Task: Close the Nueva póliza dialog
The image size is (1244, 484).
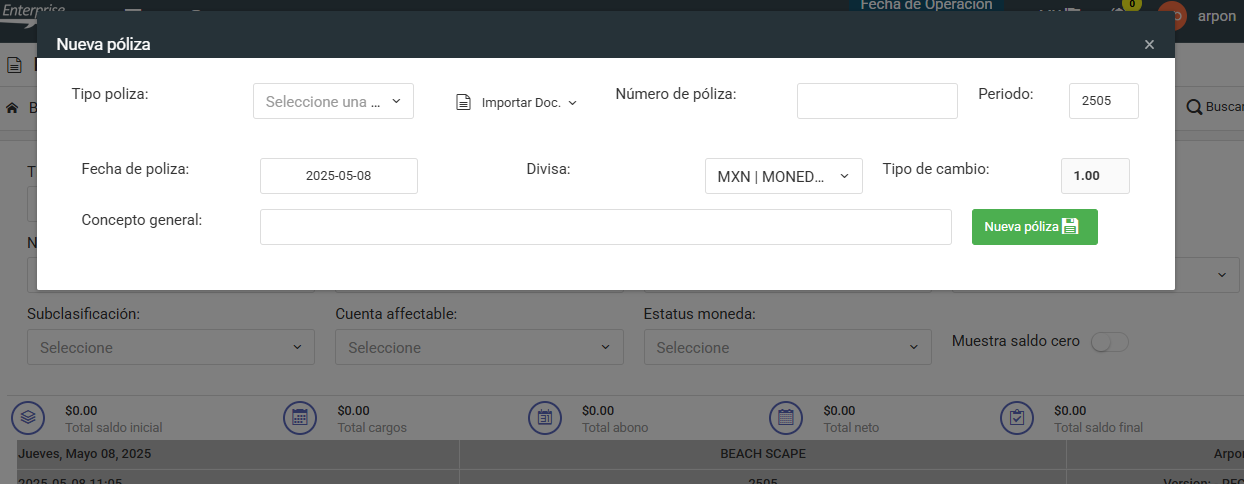Action: tap(1149, 44)
